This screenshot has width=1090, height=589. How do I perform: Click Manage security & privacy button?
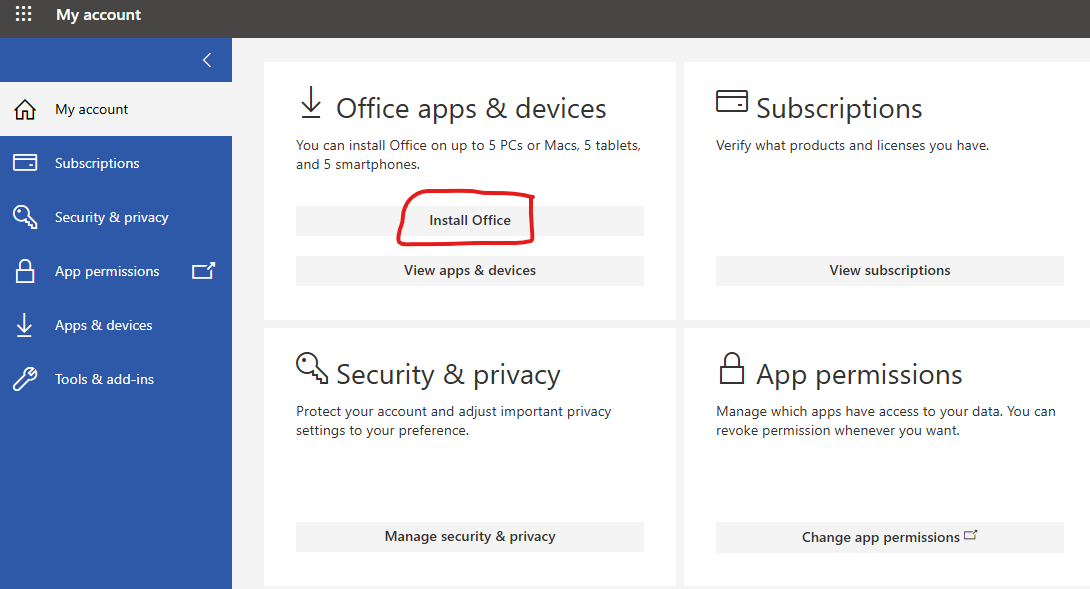tap(470, 537)
